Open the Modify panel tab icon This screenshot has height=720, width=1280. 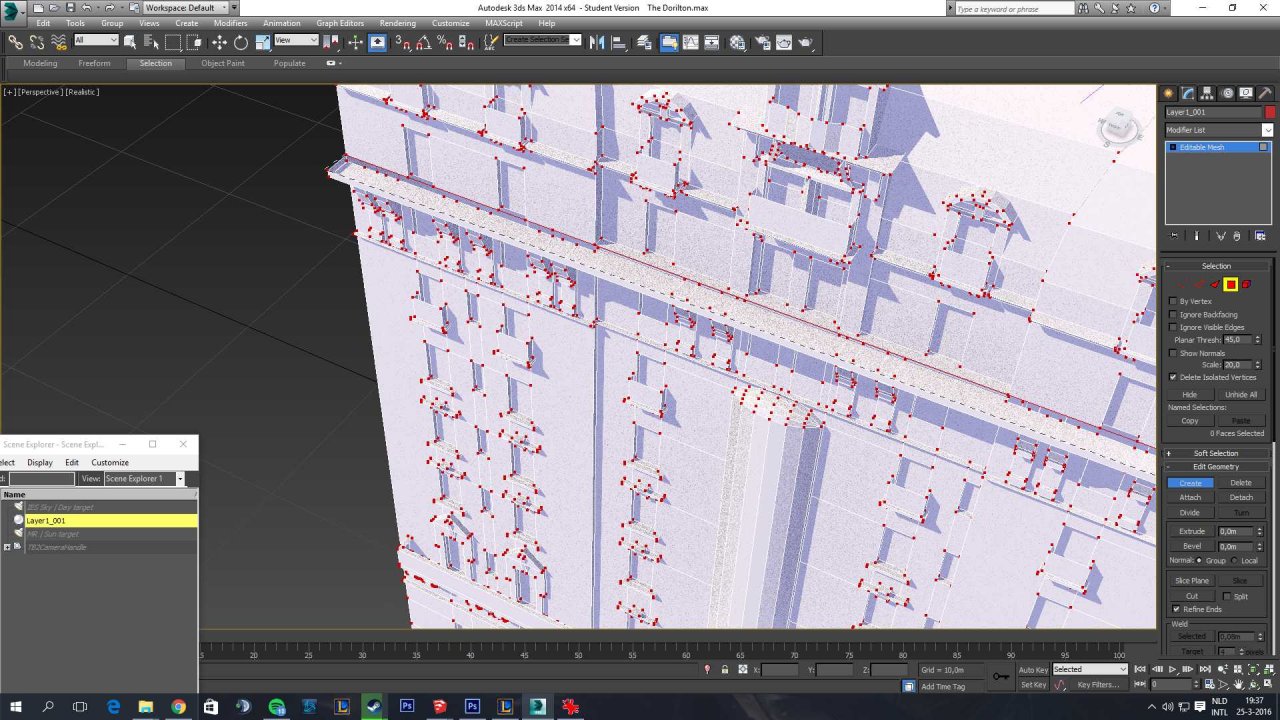1188,93
